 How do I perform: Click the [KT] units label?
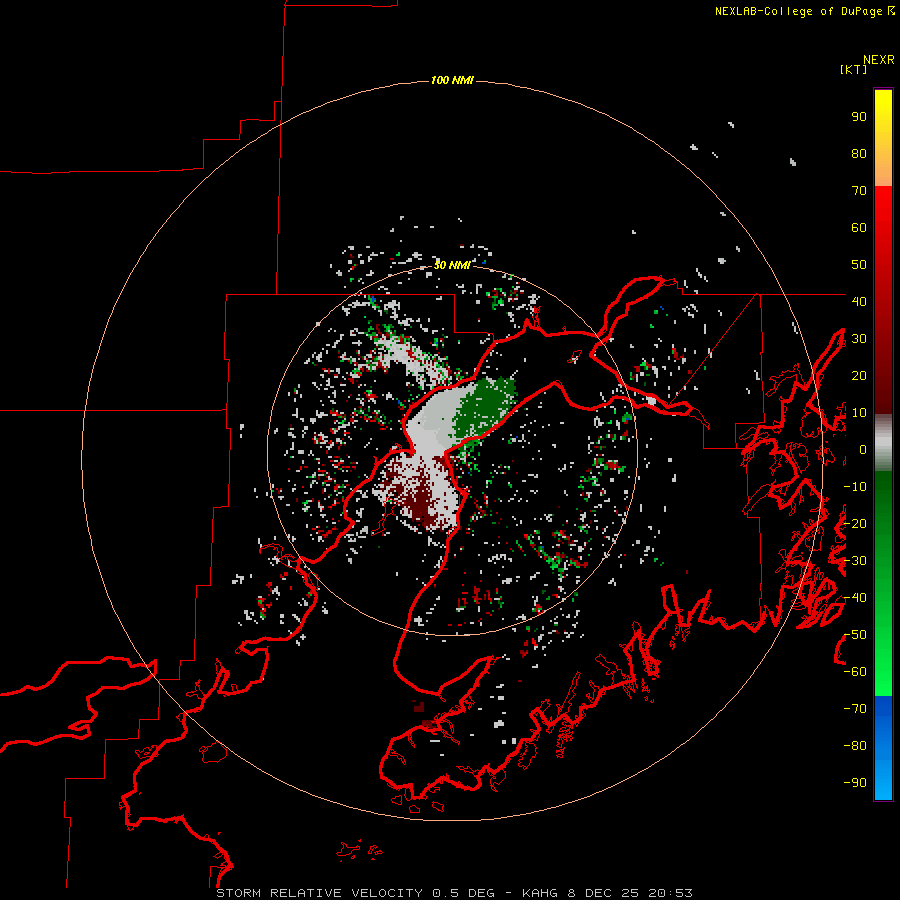click(853, 69)
